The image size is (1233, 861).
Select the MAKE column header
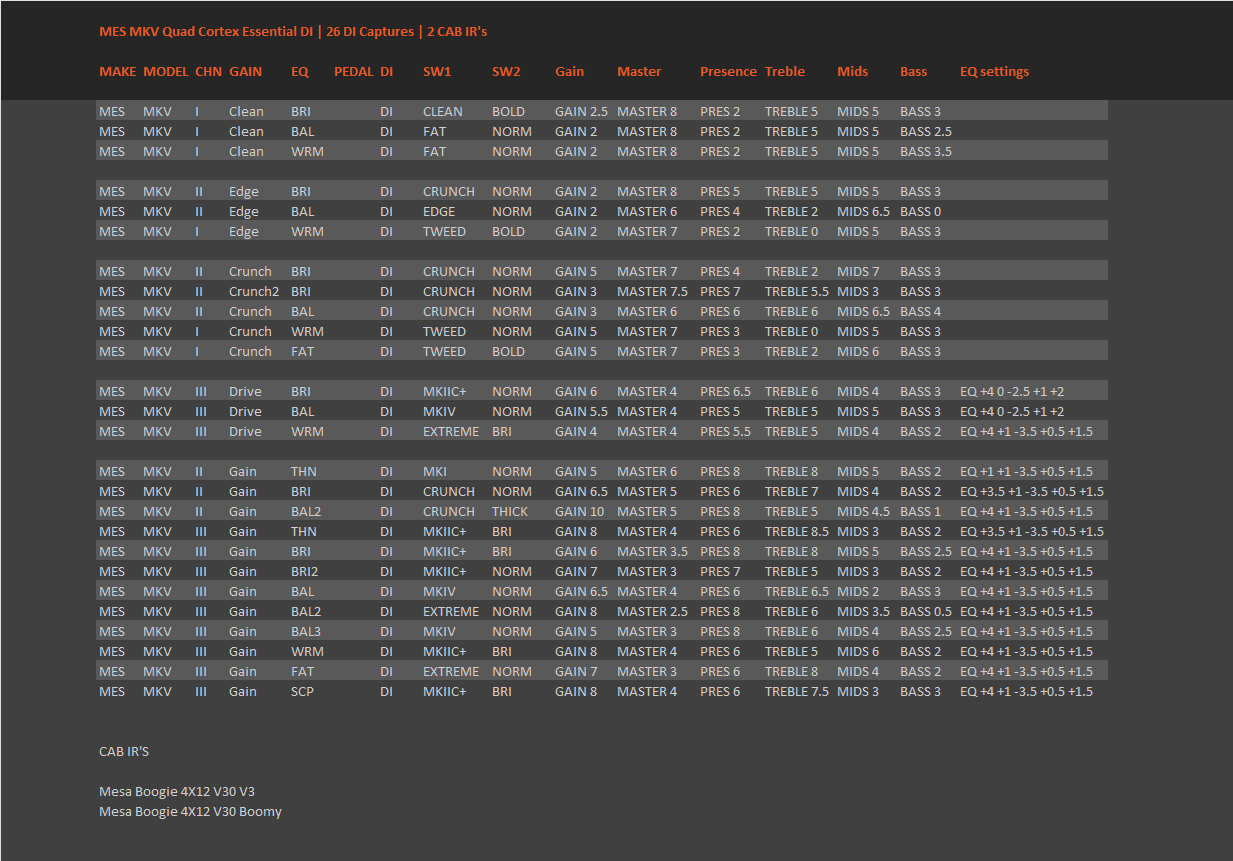[117, 72]
